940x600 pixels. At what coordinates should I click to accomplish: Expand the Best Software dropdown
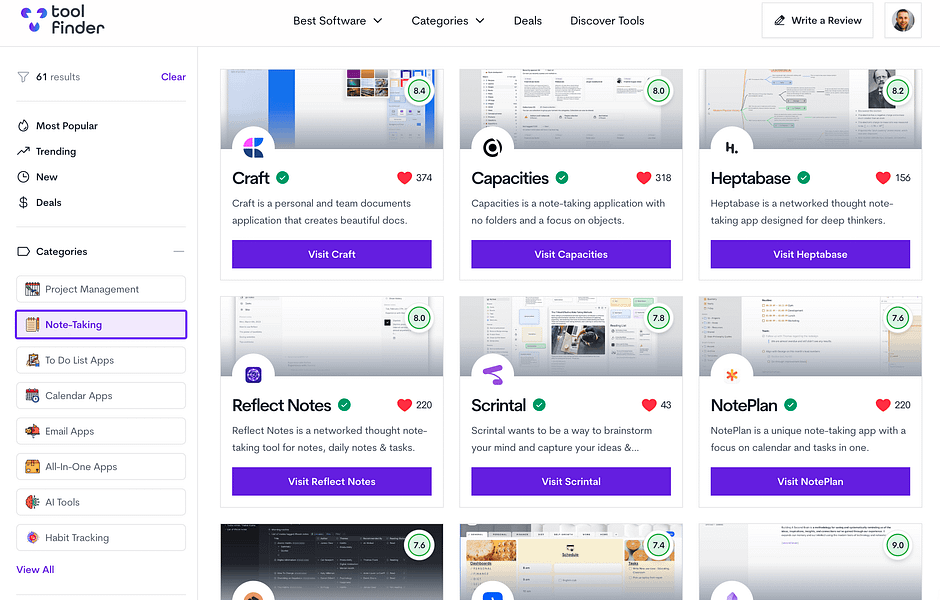[x=338, y=20]
